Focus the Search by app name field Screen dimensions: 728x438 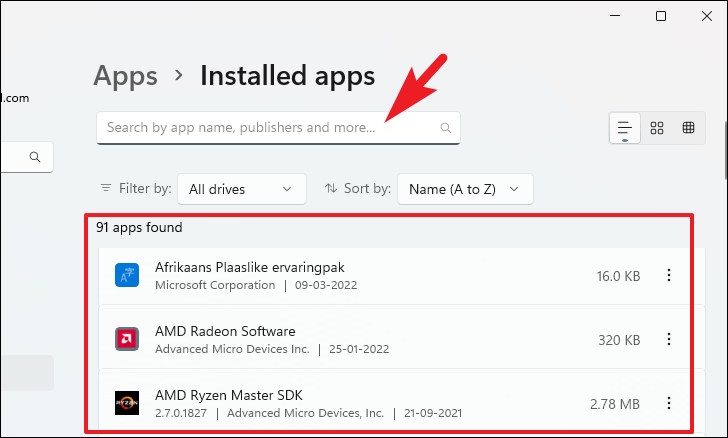point(278,128)
